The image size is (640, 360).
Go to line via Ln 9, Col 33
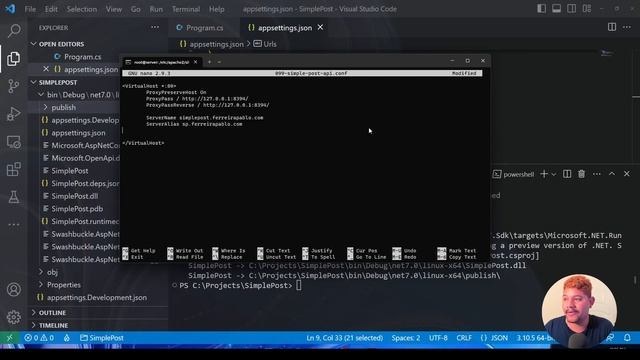pos(344,338)
